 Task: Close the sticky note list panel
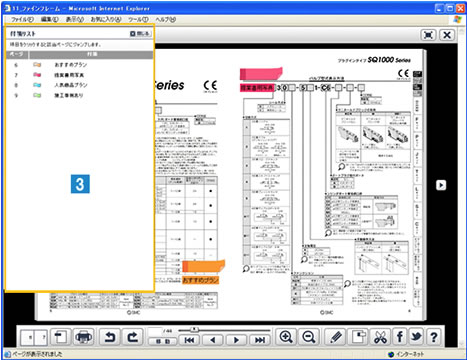point(140,34)
